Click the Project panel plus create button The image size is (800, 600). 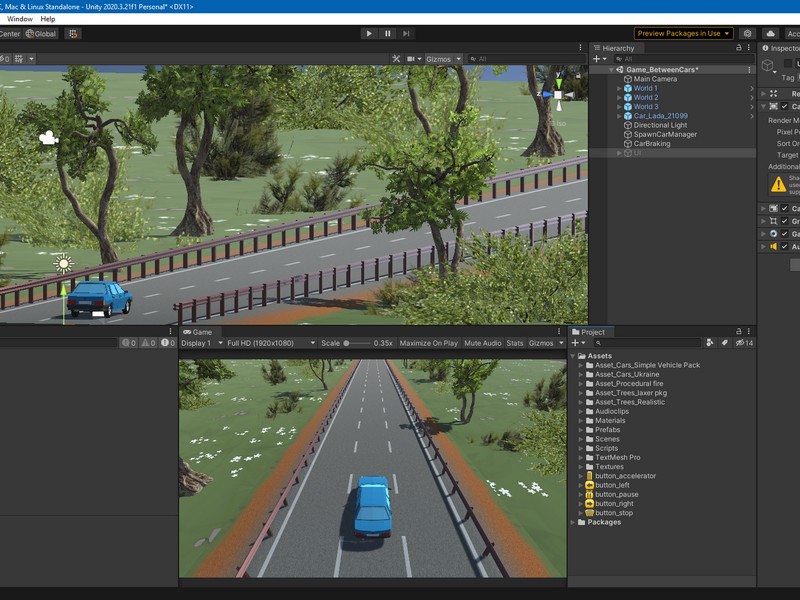pos(576,343)
